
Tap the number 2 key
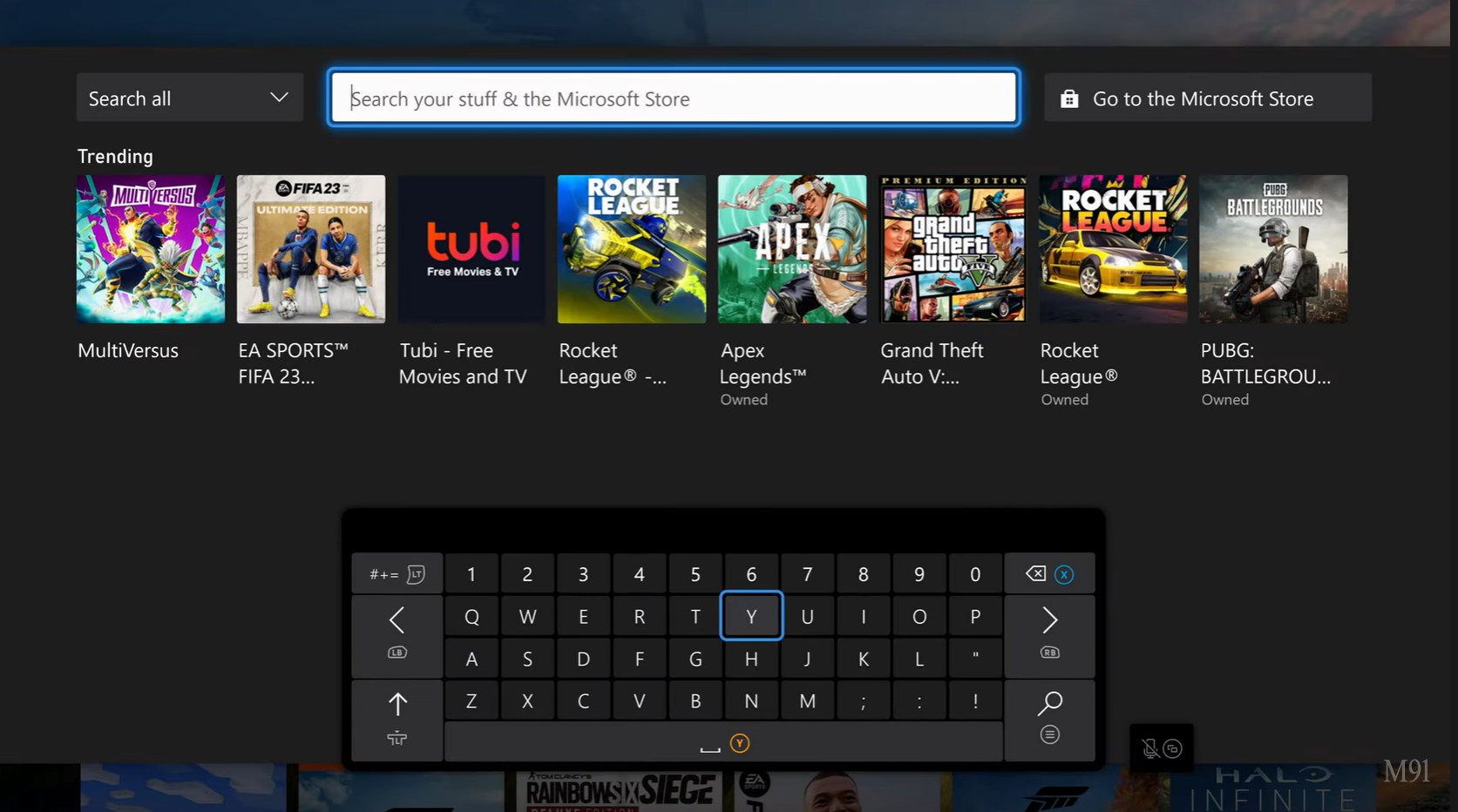click(527, 574)
